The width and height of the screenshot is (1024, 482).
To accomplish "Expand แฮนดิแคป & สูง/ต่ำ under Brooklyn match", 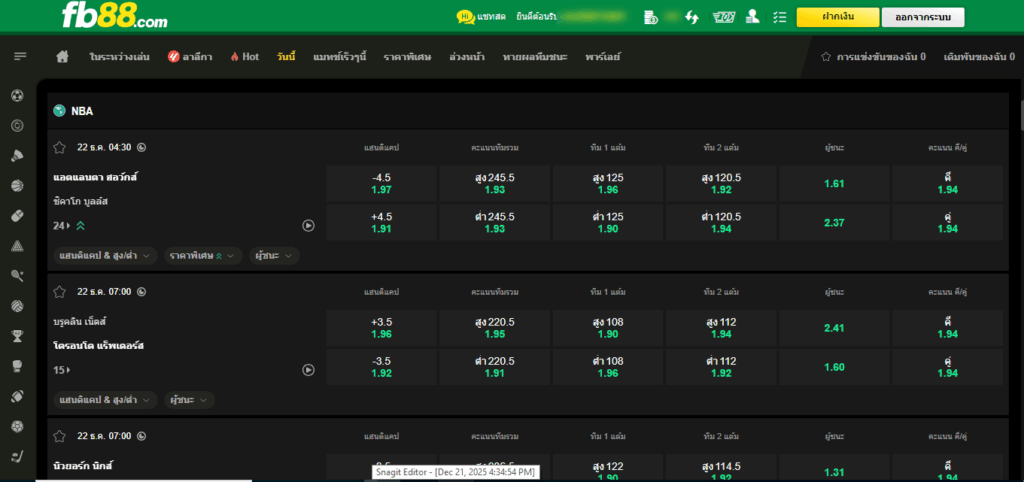I will pyautogui.click(x=105, y=400).
